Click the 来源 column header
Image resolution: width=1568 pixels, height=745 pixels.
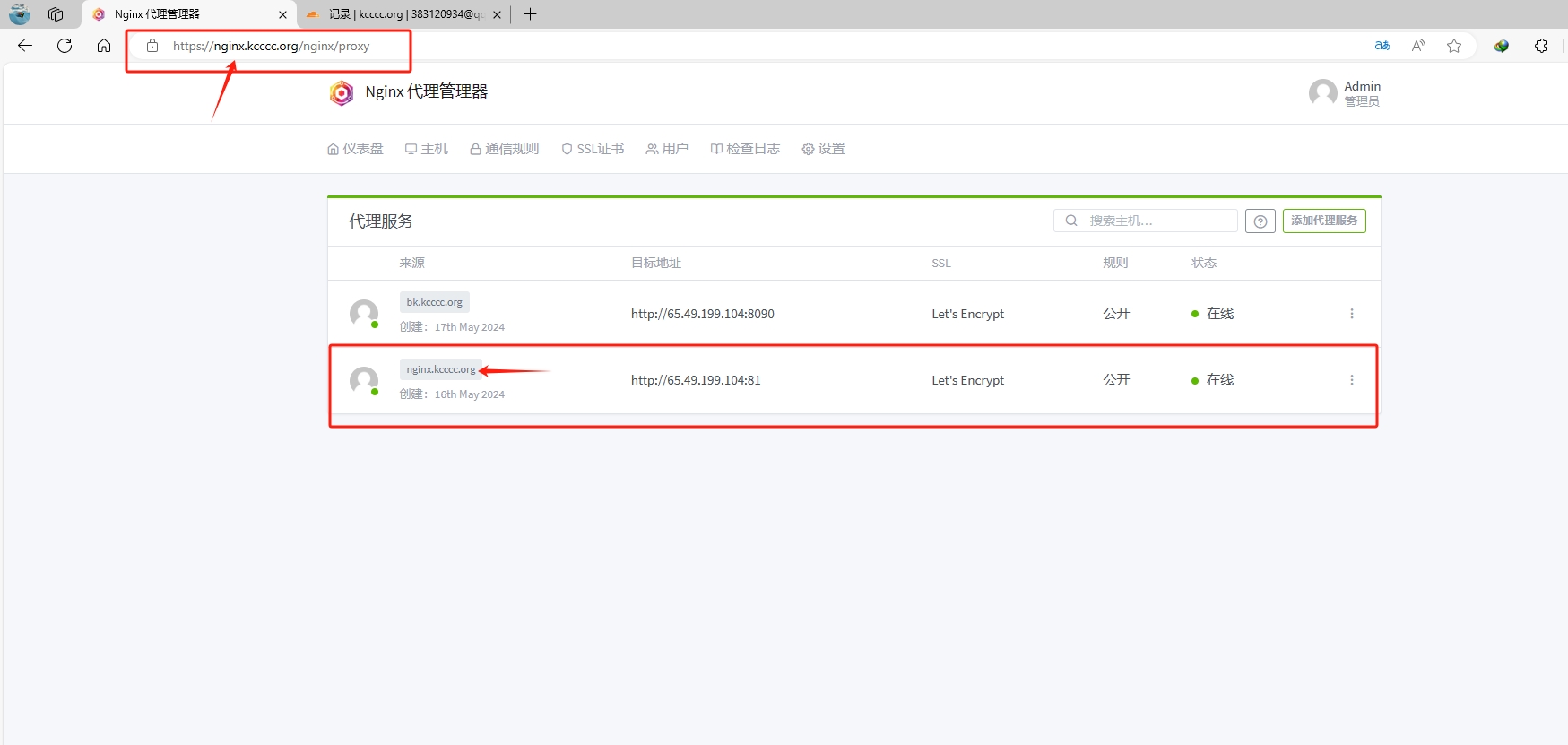pyautogui.click(x=412, y=263)
